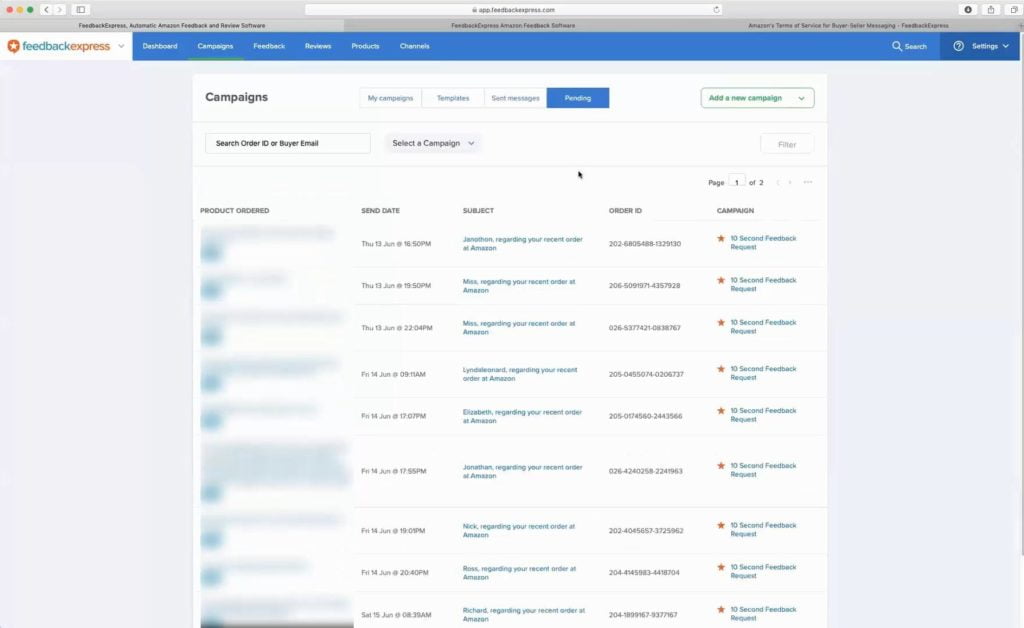Click star icon in order 202-4045657-3725962 row
The height and width of the screenshot is (628, 1024).
(721, 525)
